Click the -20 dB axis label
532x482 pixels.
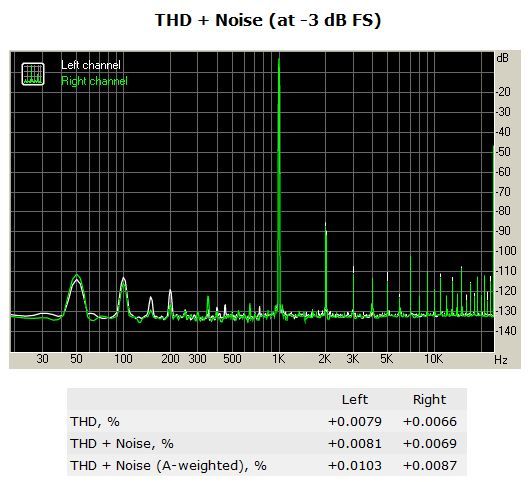click(503, 92)
